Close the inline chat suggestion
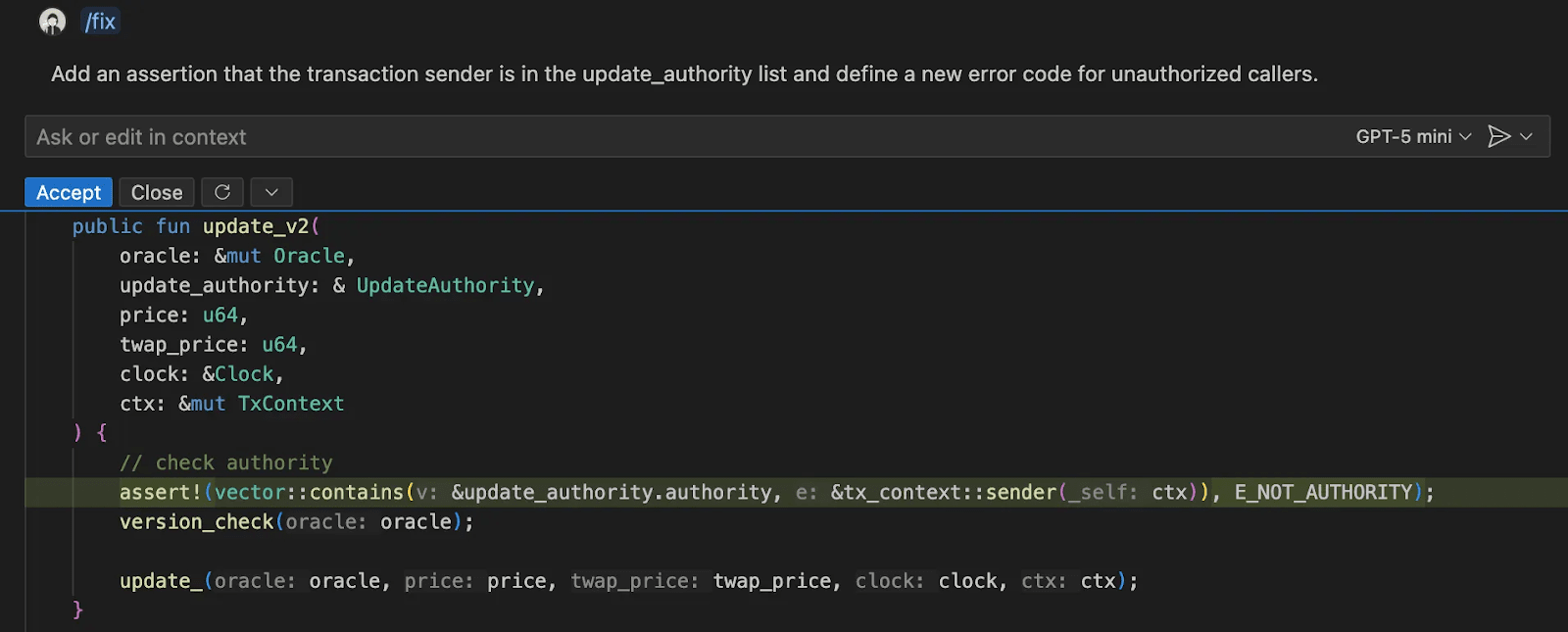This screenshot has width=1568, height=632. [x=157, y=192]
